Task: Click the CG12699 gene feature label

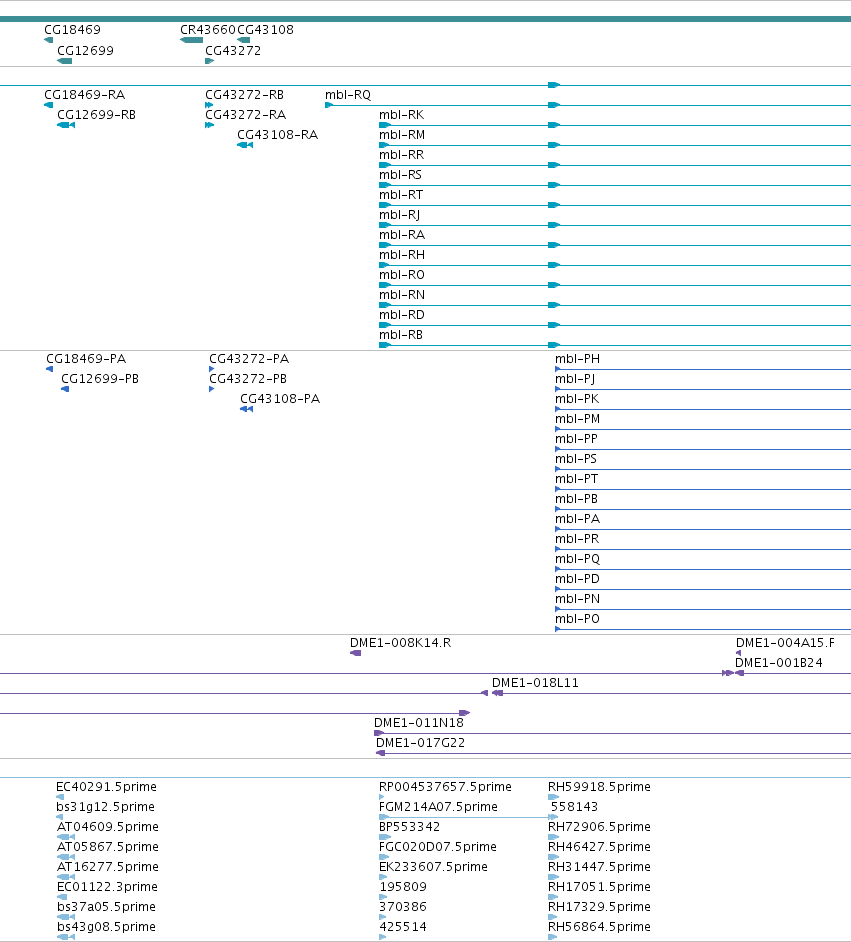Action: (85, 50)
